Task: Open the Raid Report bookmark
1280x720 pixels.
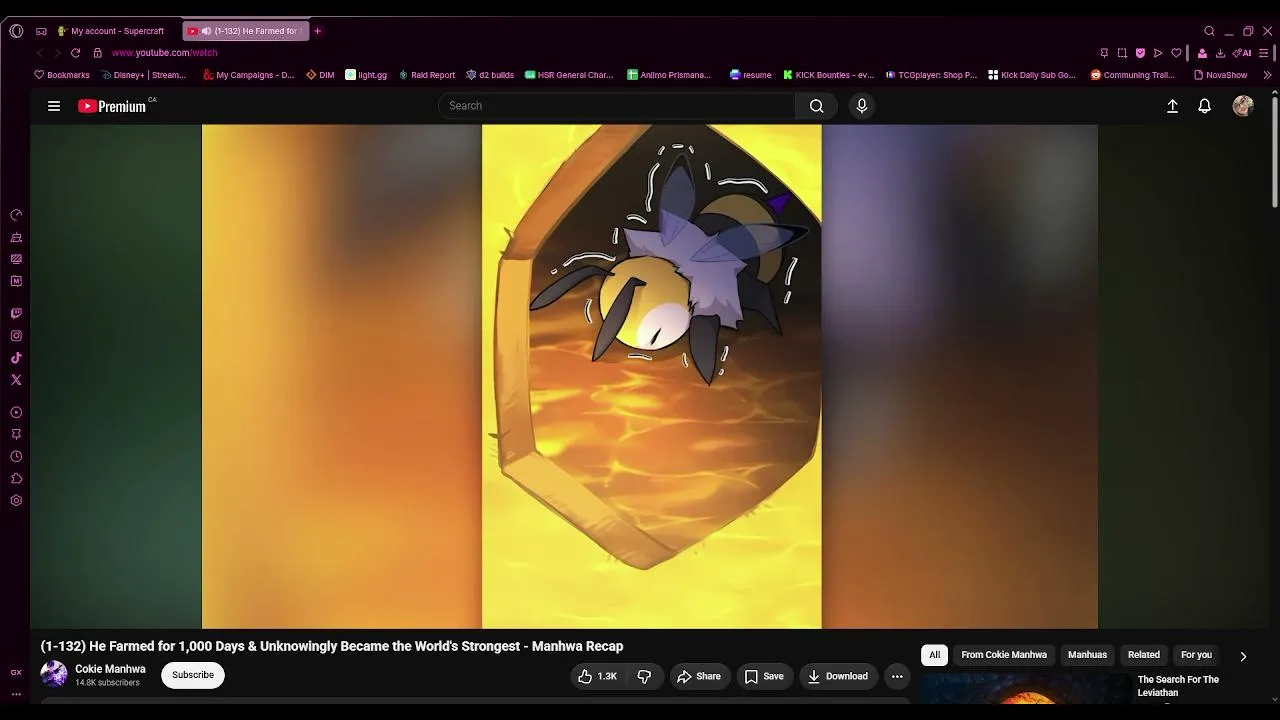Action: pyautogui.click(x=427, y=75)
